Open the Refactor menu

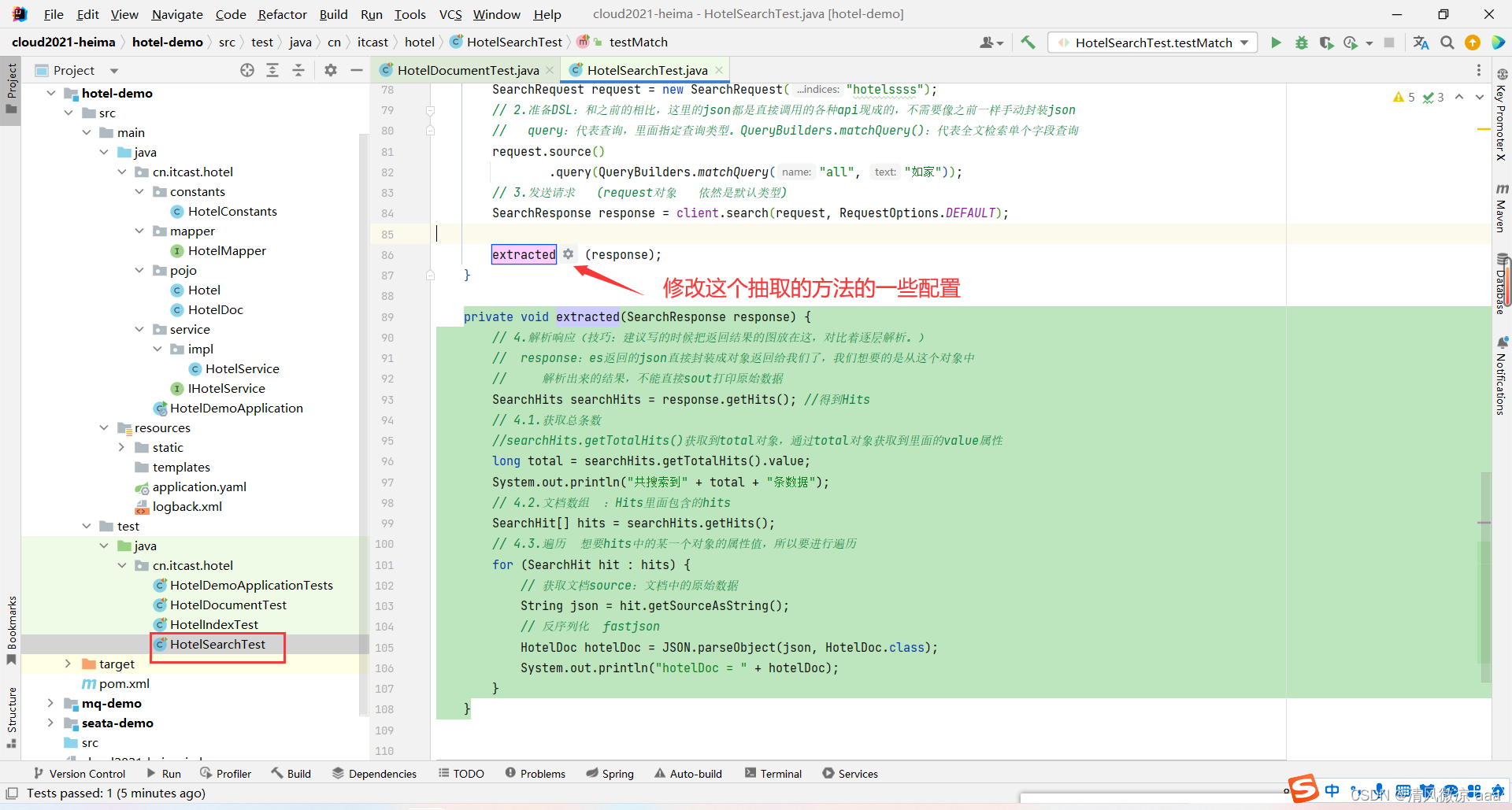(x=282, y=14)
